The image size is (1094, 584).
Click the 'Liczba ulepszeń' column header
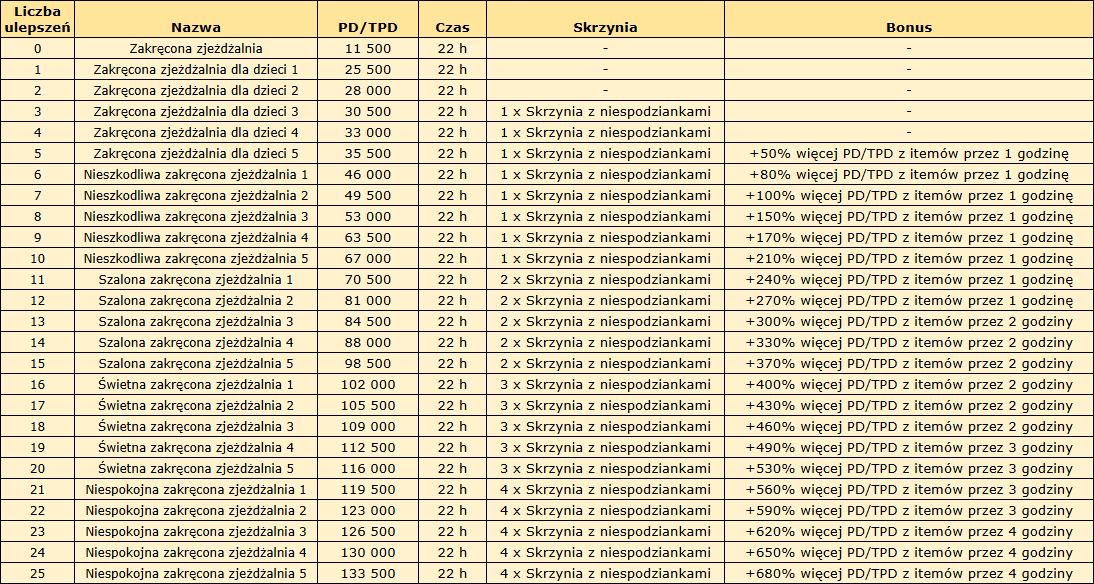[x=38, y=19]
